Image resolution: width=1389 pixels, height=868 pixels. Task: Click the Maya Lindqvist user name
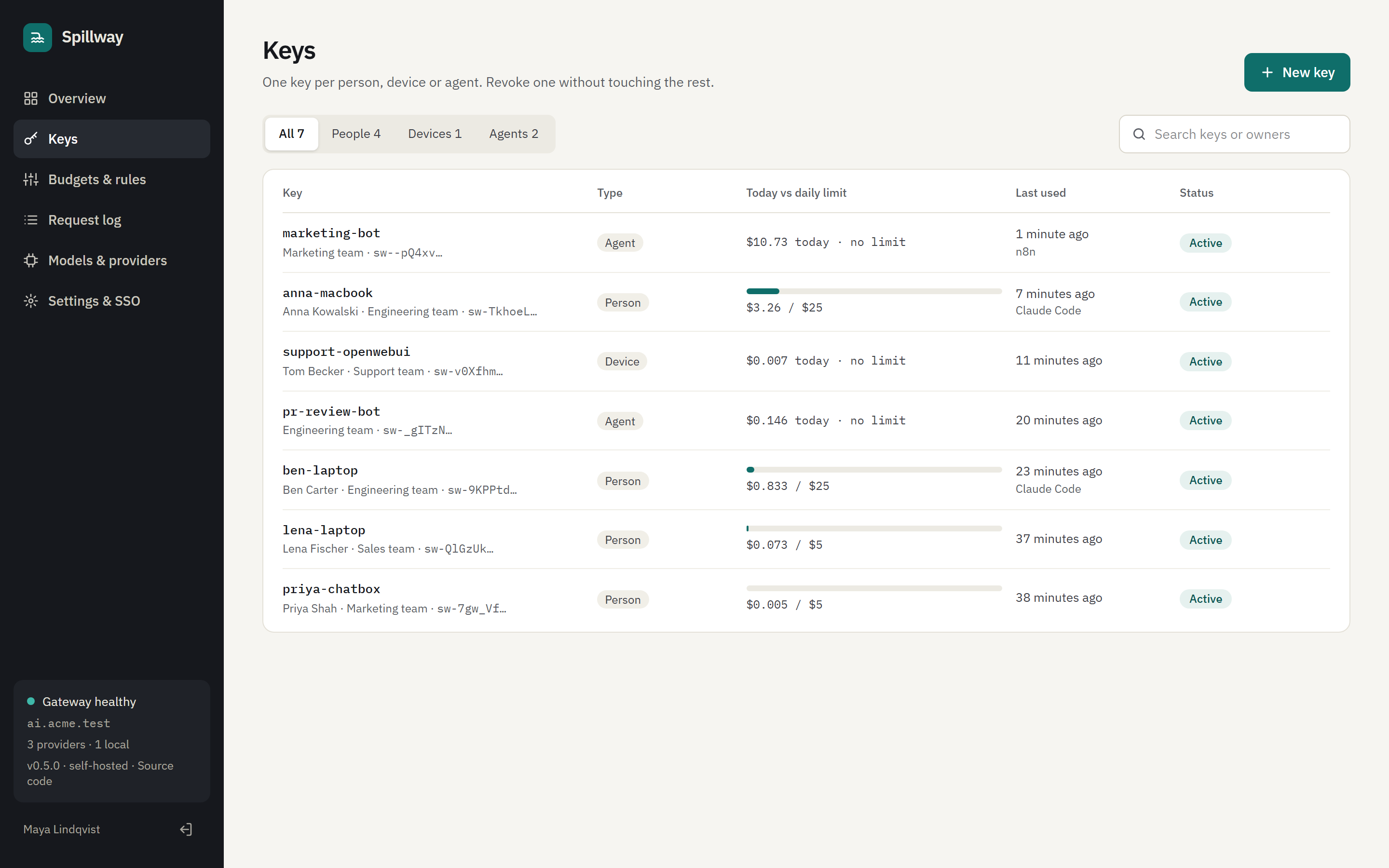point(61,829)
